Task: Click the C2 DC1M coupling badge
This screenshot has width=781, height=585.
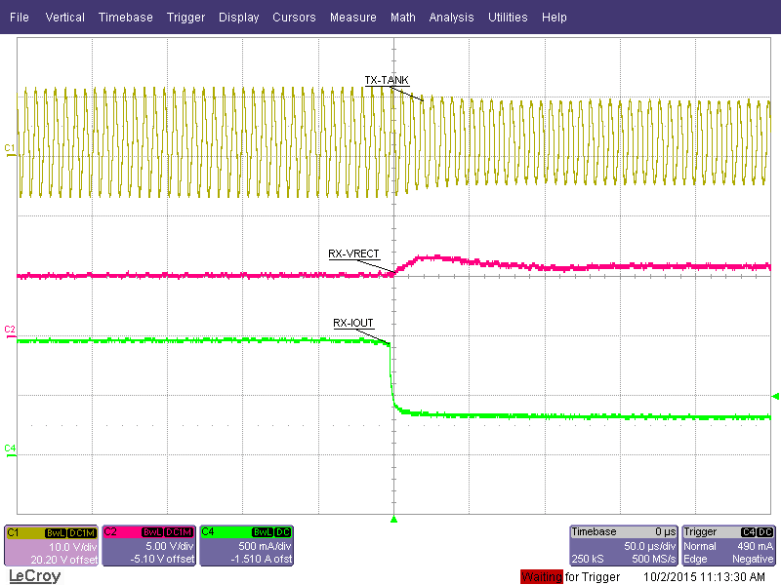Action: coord(178,533)
